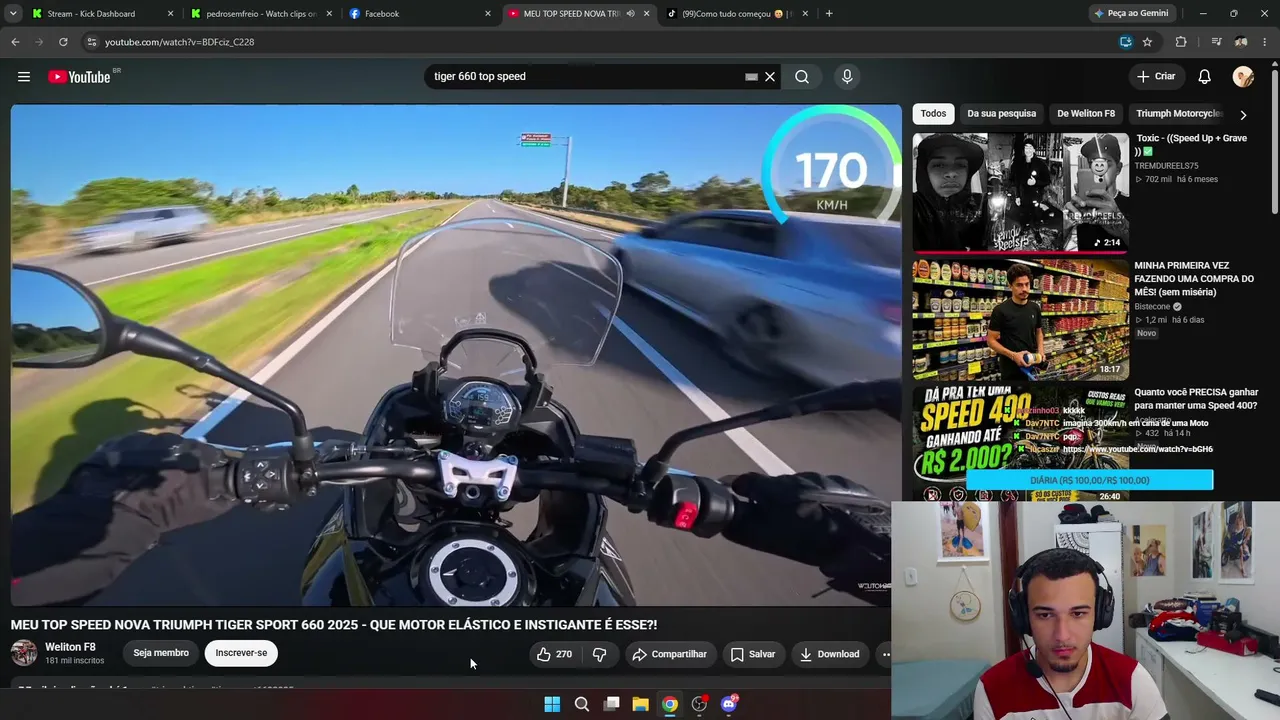
Task: Click the main video player
Action: pos(456,356)
